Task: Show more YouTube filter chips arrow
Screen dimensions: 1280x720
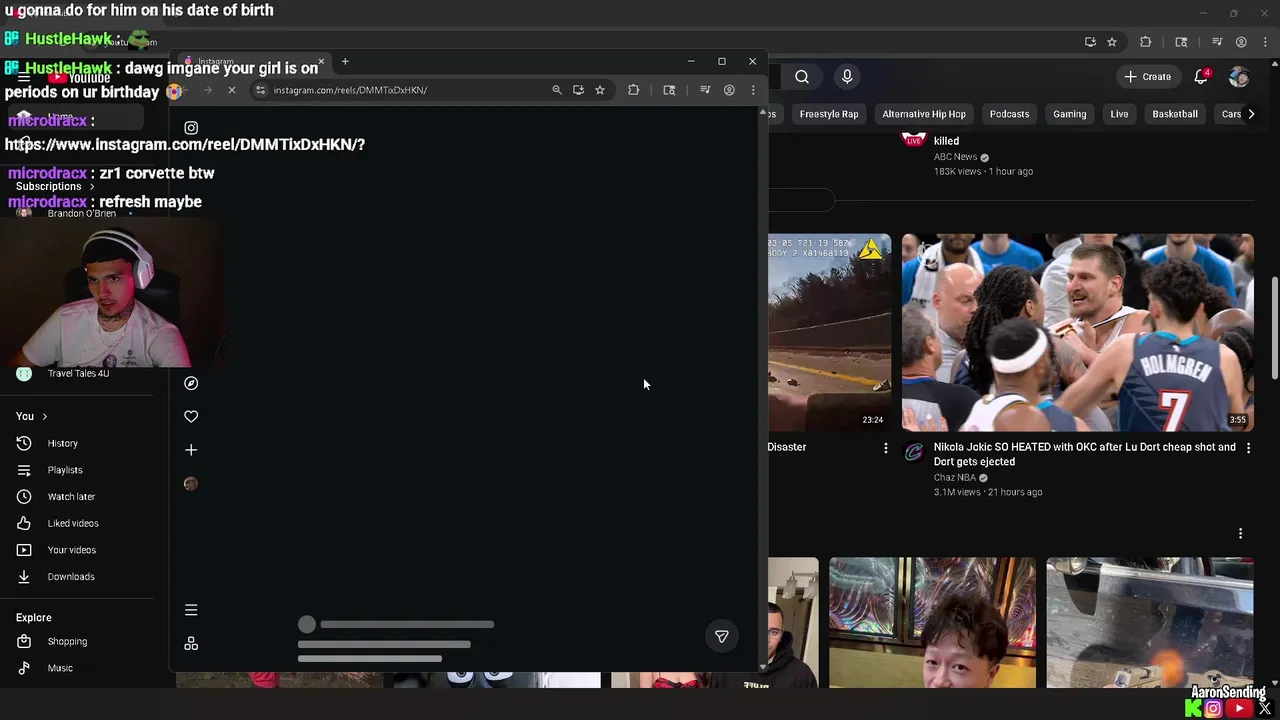Action: tap(1250, 114)
